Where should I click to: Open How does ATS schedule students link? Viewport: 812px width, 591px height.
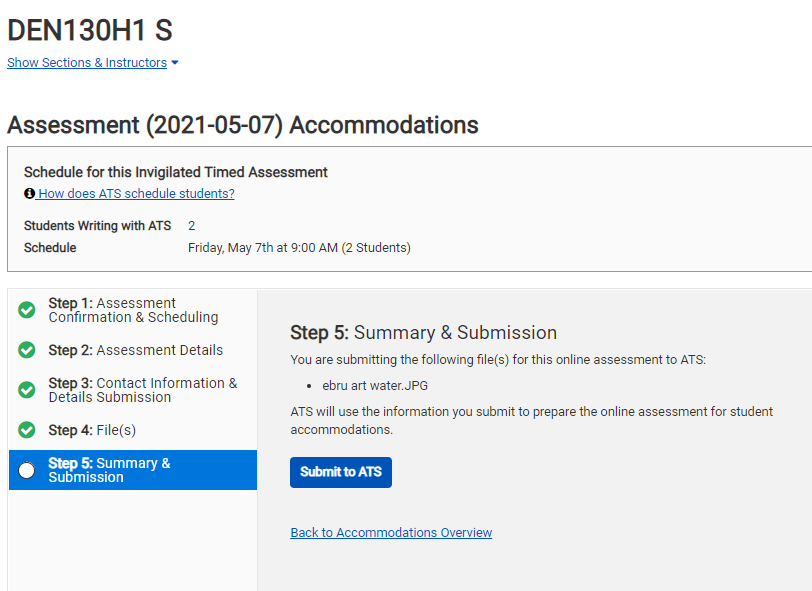click(x=136, y=193)
